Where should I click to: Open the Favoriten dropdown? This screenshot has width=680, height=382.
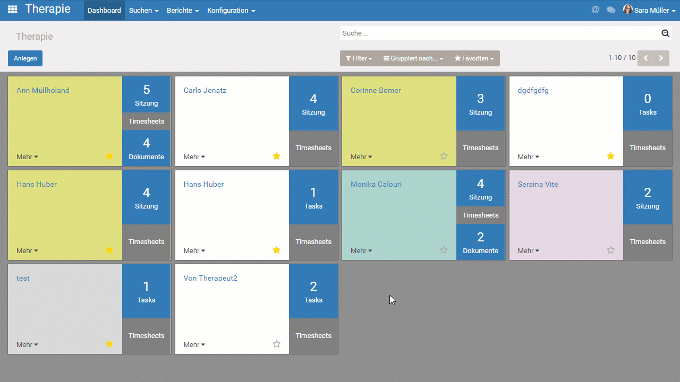(474, 59)
